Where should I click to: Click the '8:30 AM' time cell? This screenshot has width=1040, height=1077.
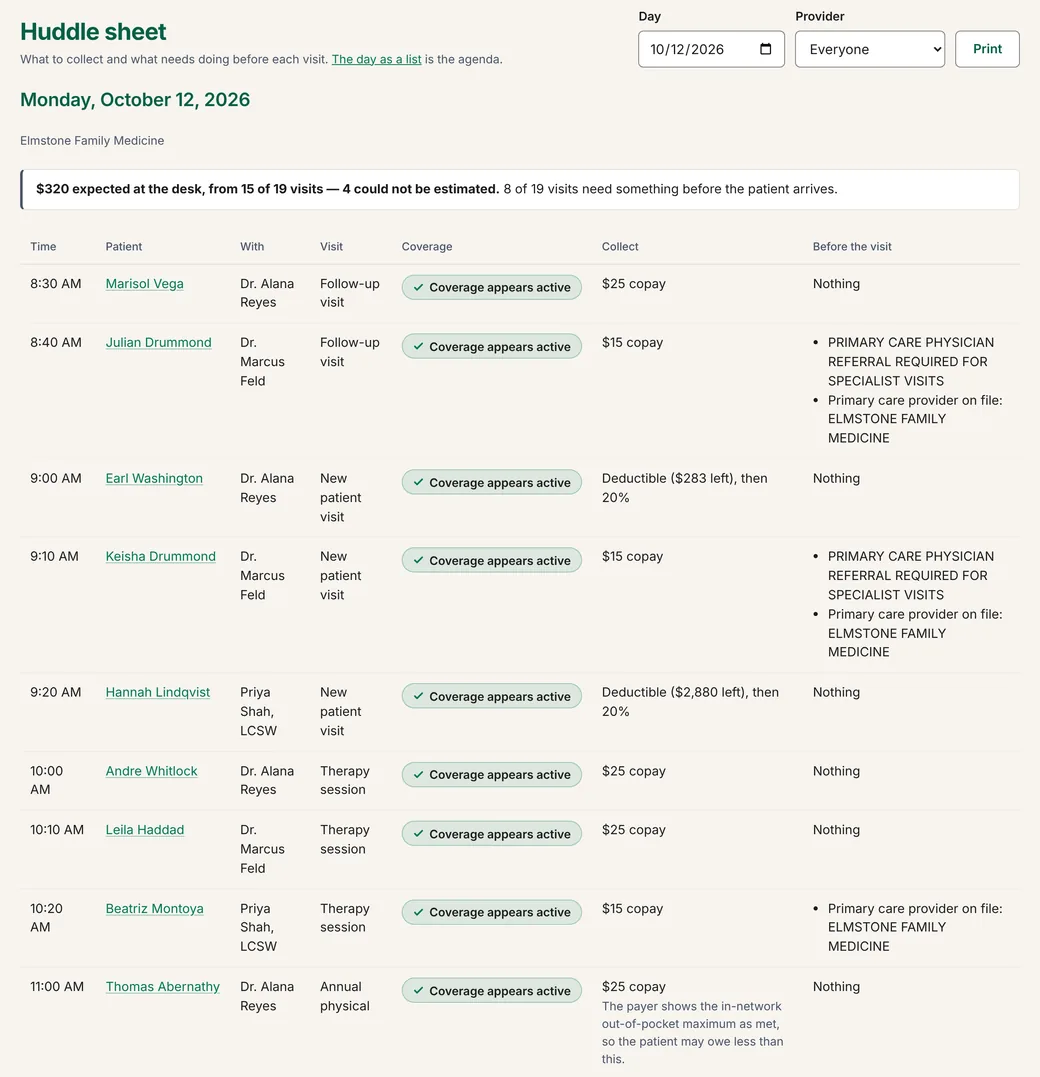click(56, 284)
